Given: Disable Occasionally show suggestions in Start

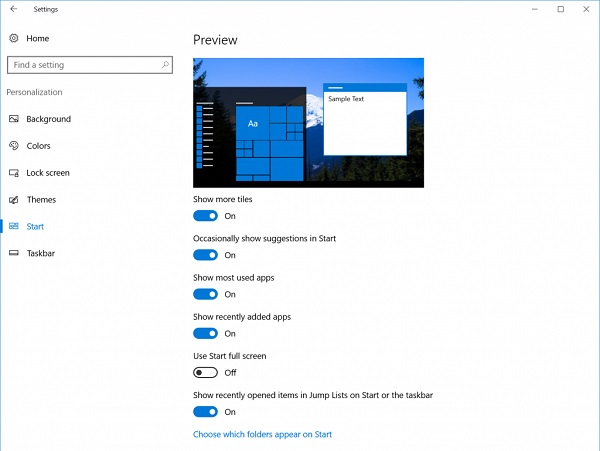Looking at the screenshot, I should point(205,255).
